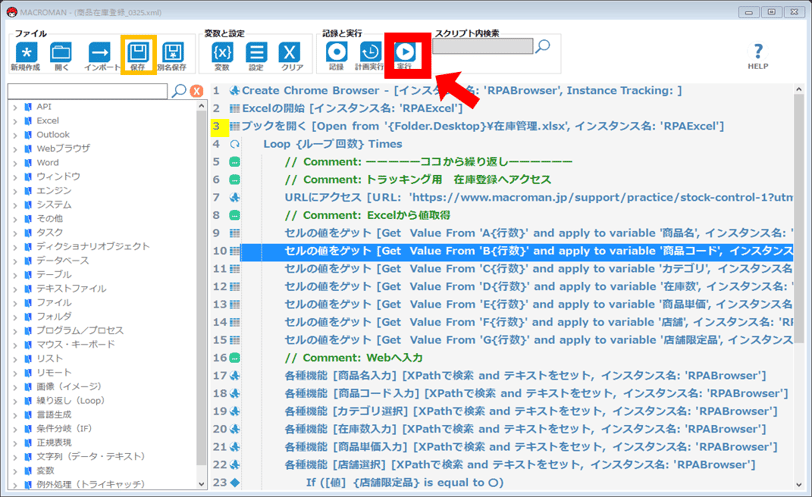The height and width of the screenshot is (497, 812).
Task: Expand the その他 category
Action: (x=15, y=219)
